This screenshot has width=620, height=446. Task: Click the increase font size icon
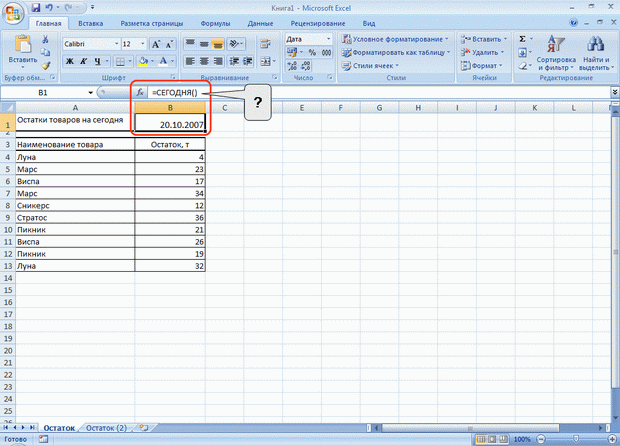point(156,44)
